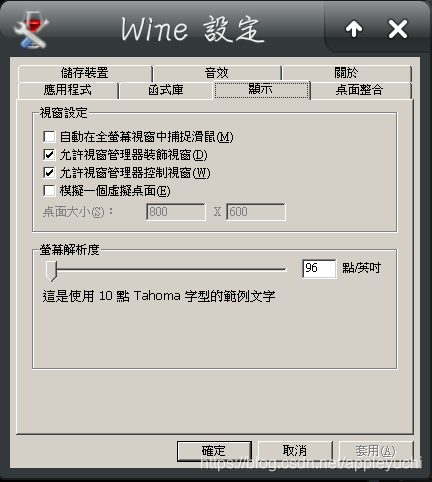Enable 自動在全螢幕視窗中捕捉滑鼠 checkbox

coord(49,136)
